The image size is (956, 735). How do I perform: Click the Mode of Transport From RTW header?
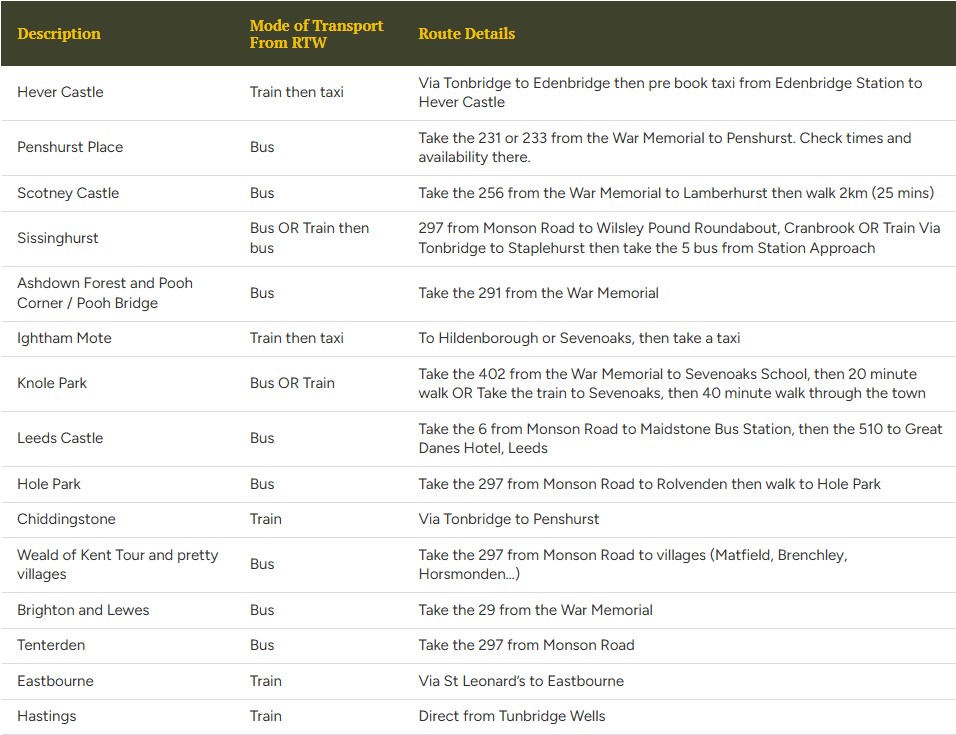click(316, 33)
